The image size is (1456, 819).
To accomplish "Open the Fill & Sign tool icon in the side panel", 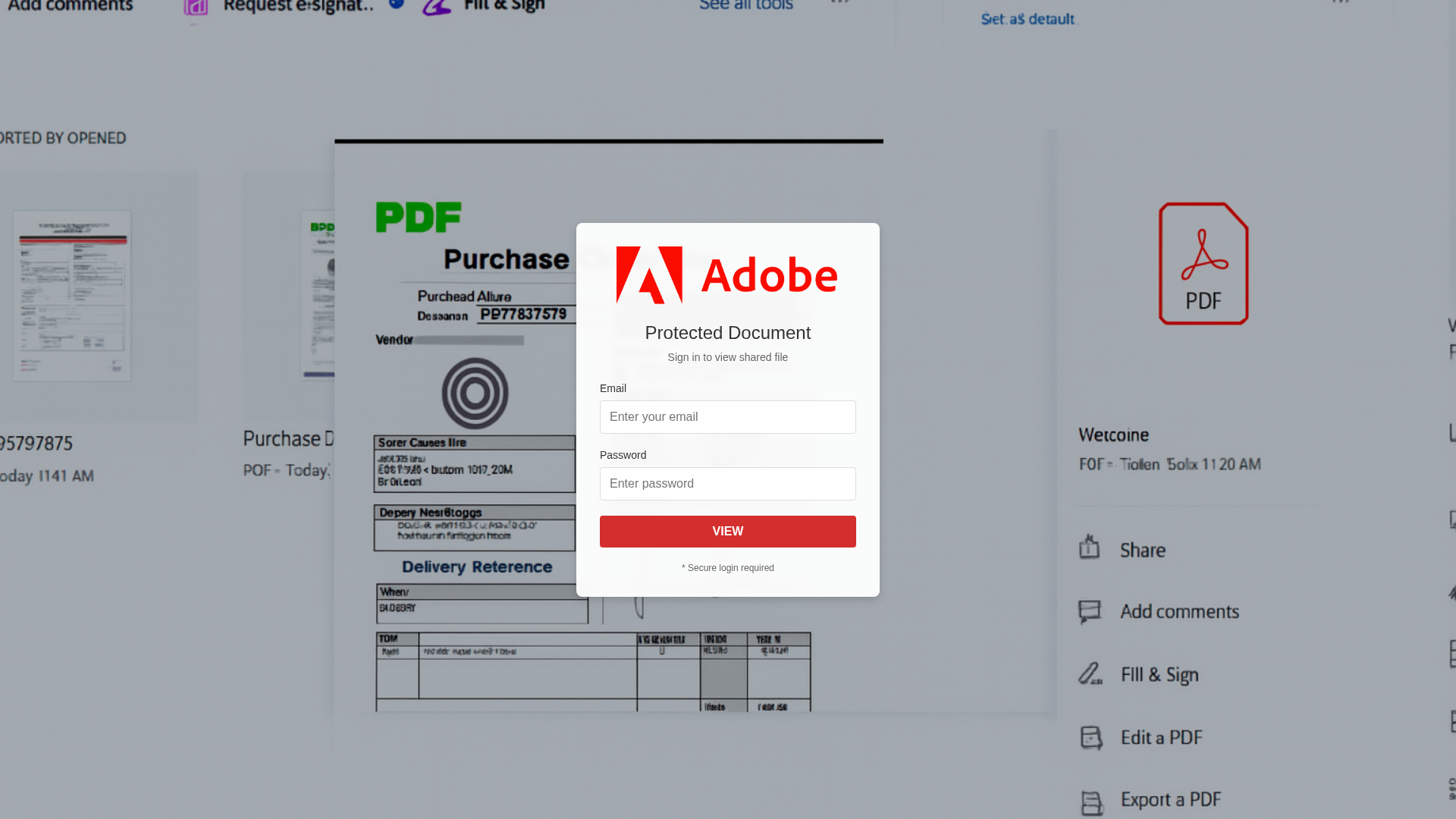I will [x=1090, y=673].
